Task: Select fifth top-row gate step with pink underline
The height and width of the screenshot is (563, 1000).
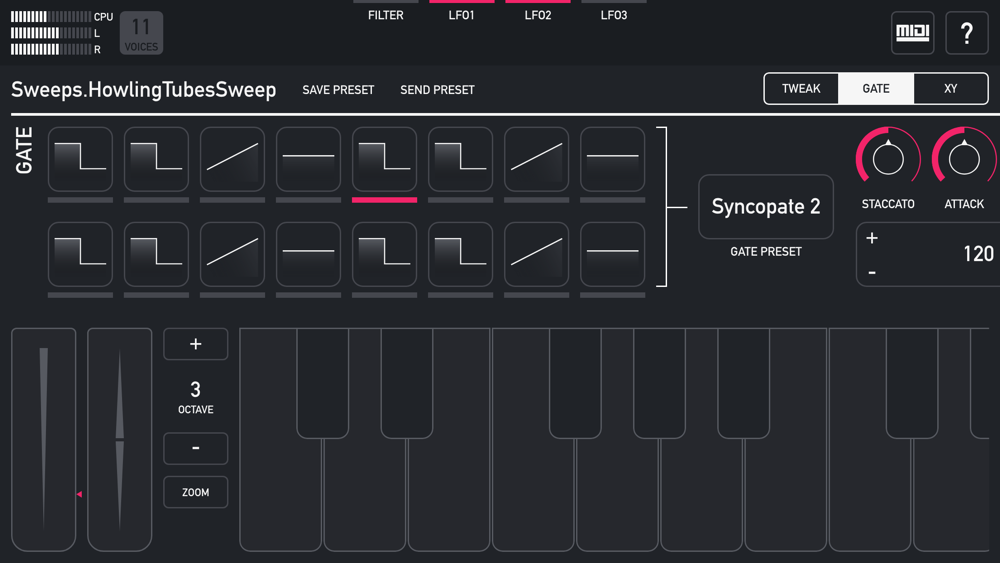Action: 385,159
